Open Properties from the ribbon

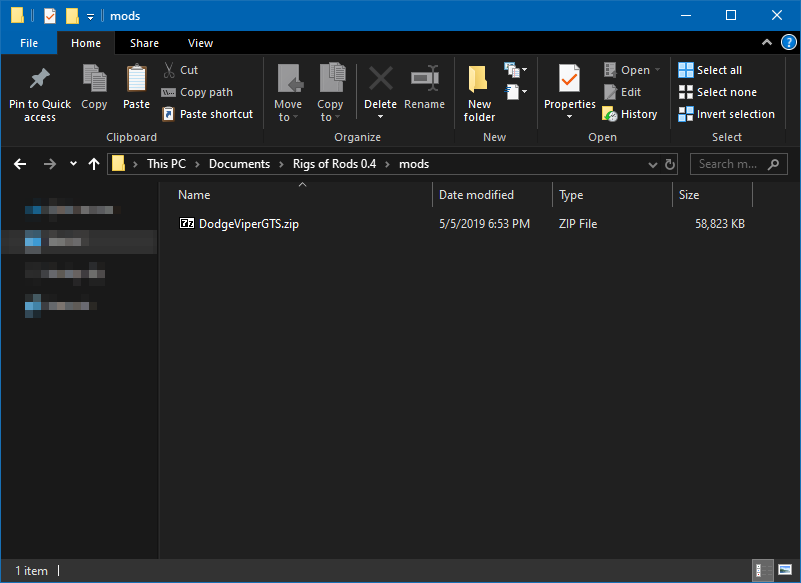tap(569, 79)
